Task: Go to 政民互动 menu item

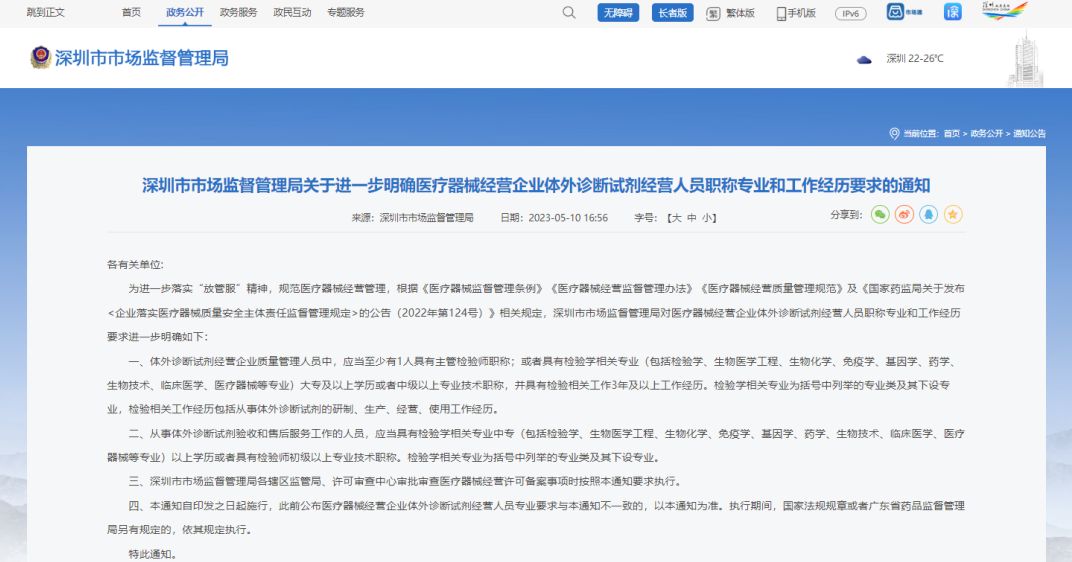Action: point(292,12)
